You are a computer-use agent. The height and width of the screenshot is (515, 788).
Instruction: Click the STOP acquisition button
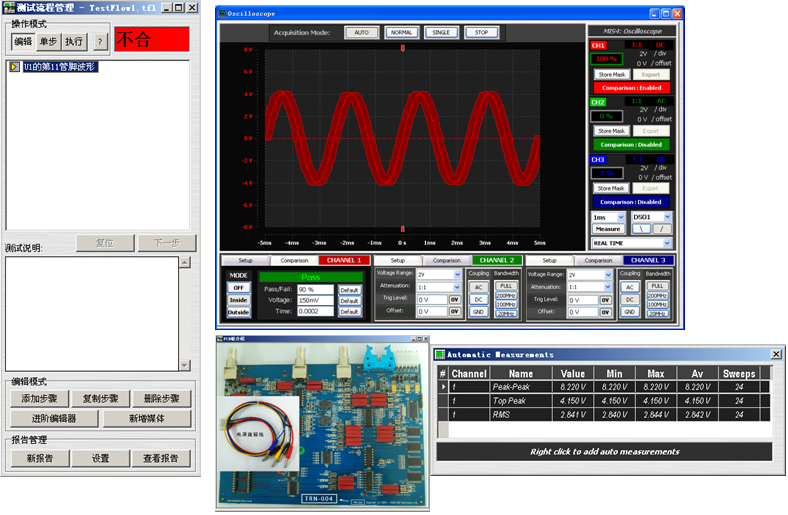coord(481,33)
